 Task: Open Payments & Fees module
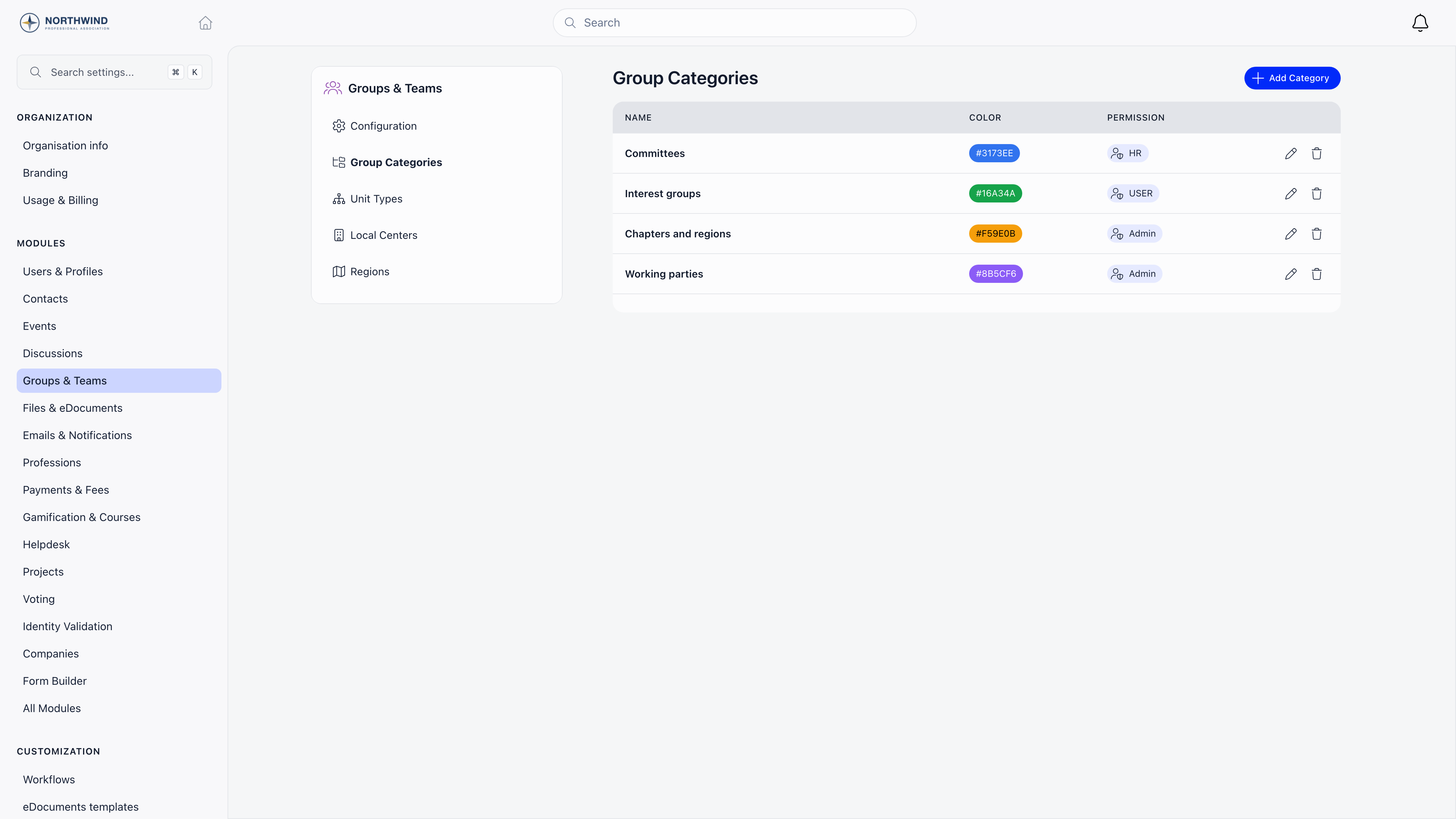coord(66,490)
